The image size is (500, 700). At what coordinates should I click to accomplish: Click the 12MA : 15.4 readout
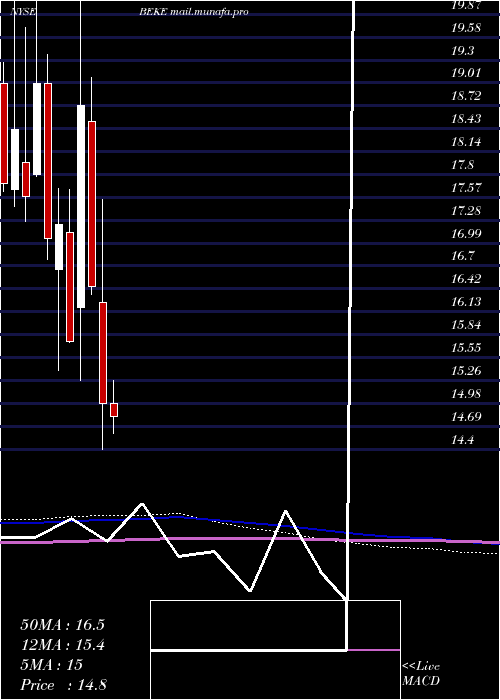point(62,645)
